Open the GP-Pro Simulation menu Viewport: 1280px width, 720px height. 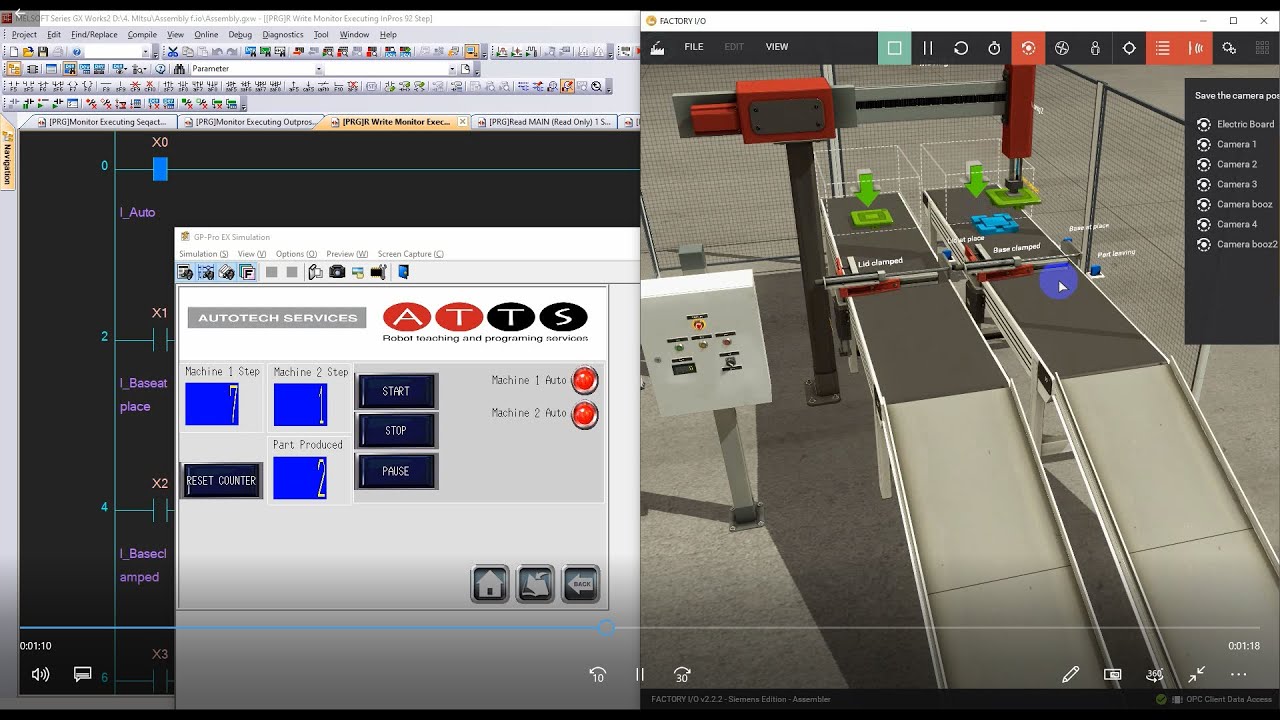point(203,254)
